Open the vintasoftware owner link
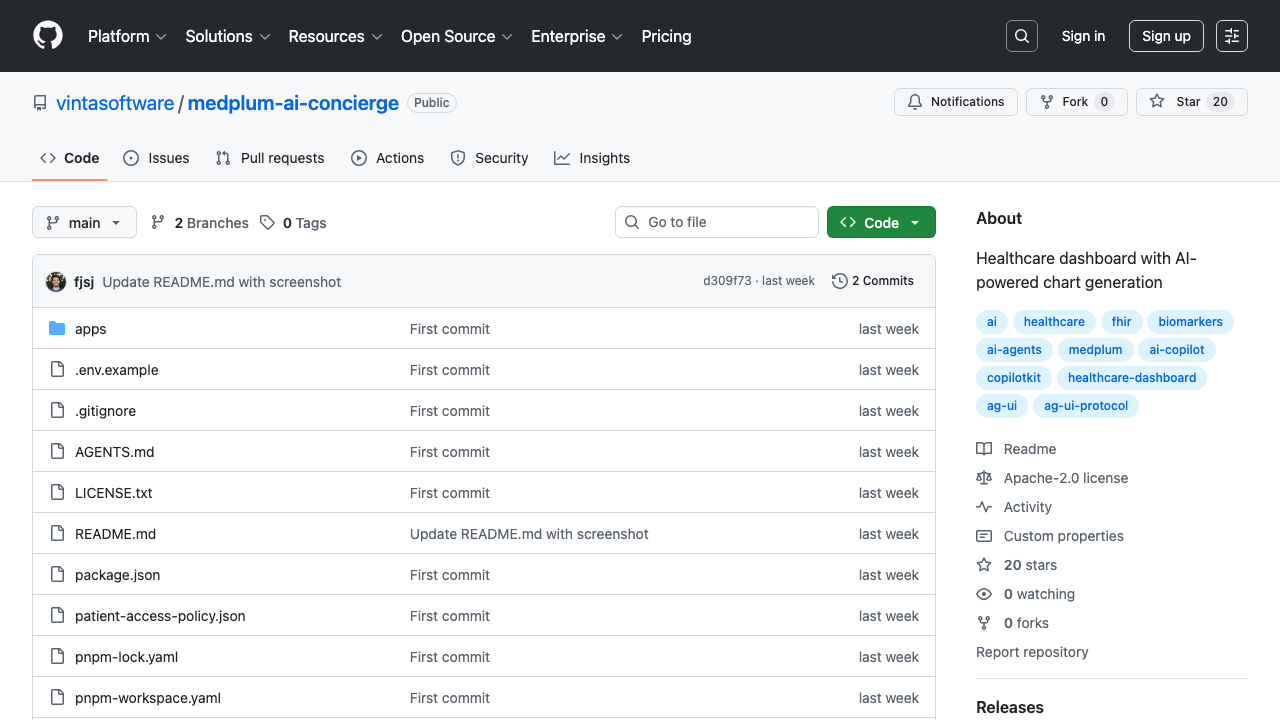 click(x=115, y=102)
